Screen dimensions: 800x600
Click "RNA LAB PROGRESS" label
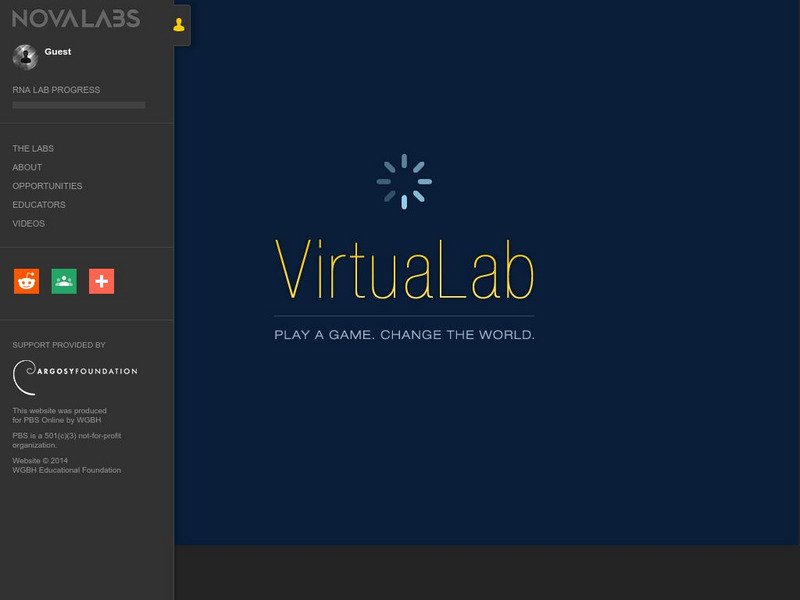[x=56, y=90]
